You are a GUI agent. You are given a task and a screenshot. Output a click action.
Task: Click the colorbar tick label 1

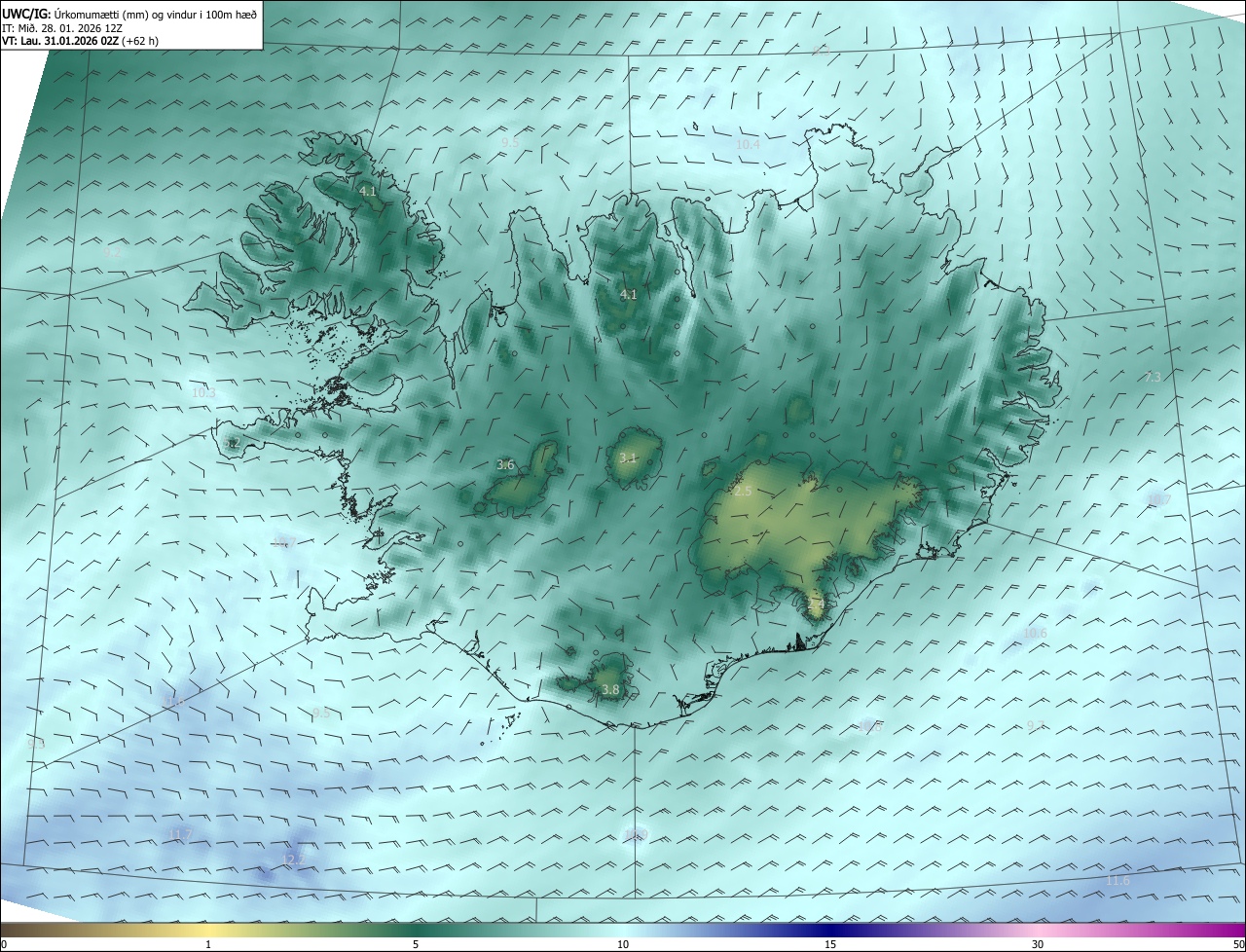(x=208, y=944)
